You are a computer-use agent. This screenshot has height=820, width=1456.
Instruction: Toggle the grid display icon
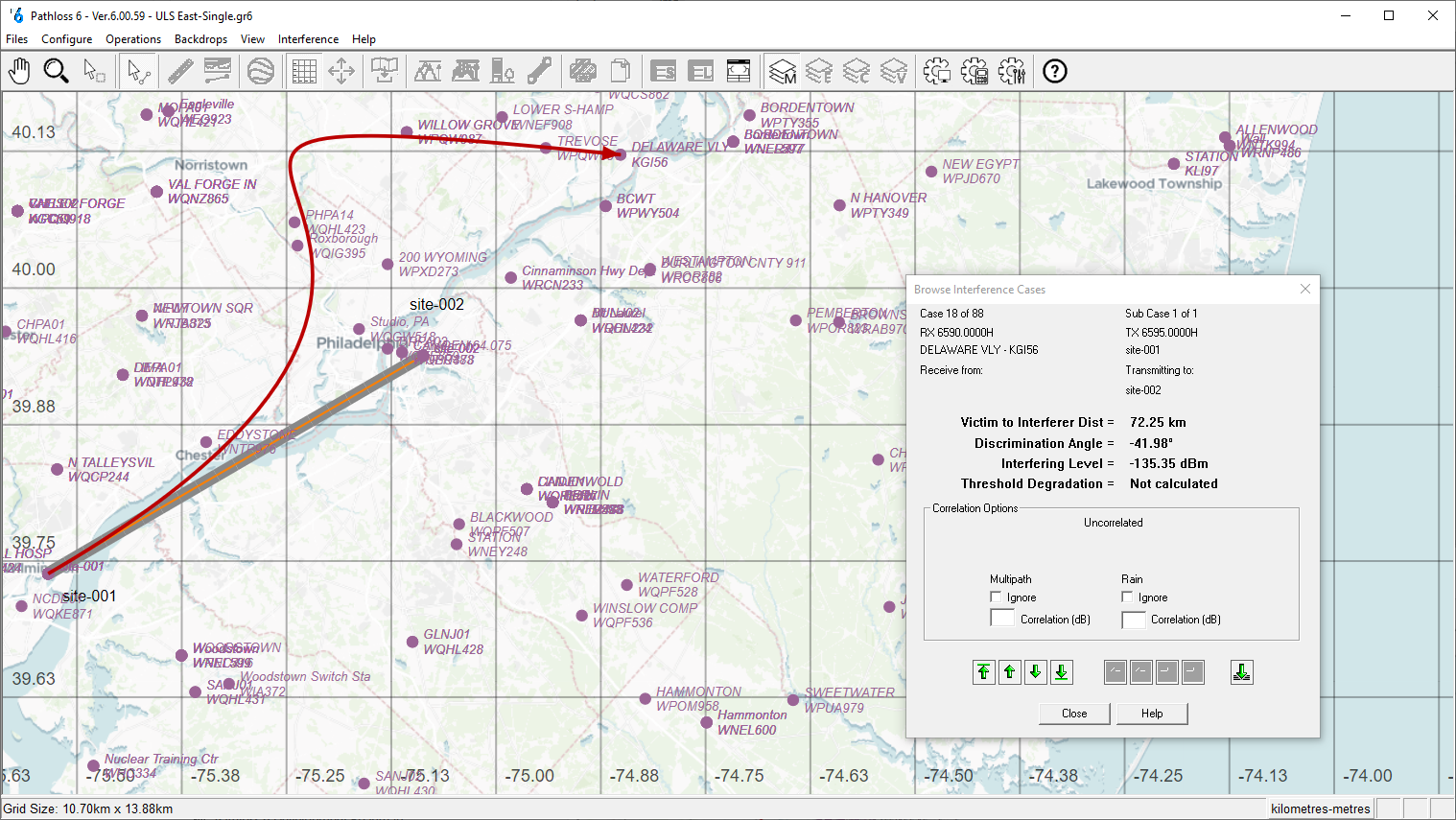pos(304,71)
